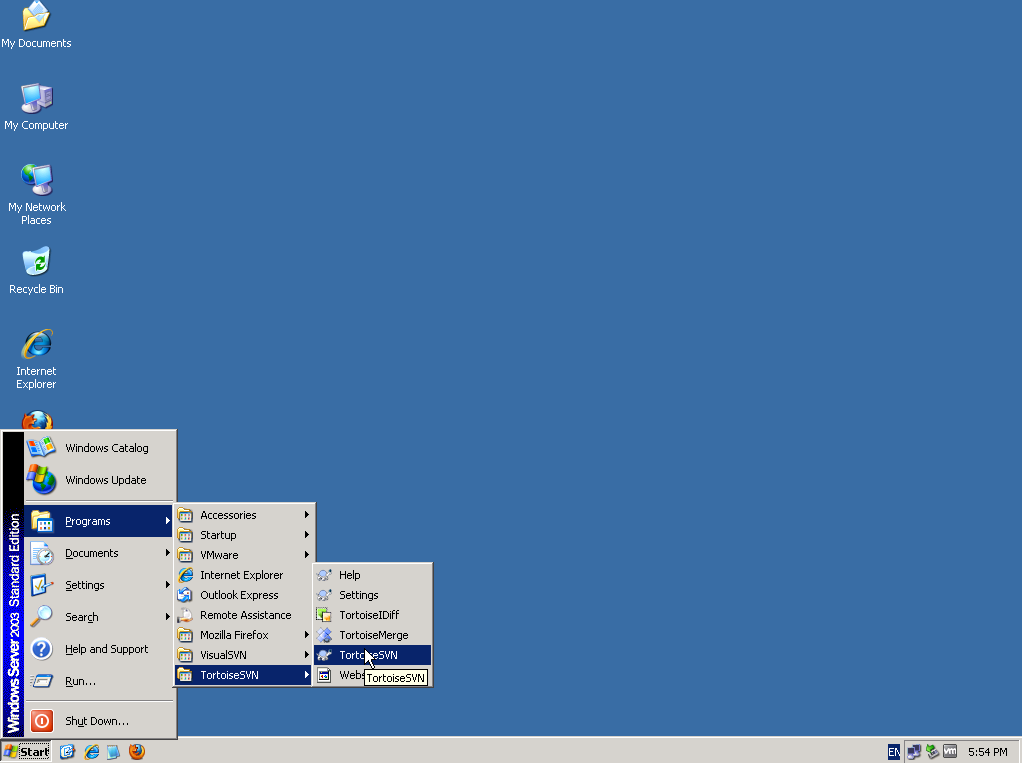The image size is (1022, 763).
Task: Click the arrow beside Start menu Settings
Action: (x=168, y=584)
